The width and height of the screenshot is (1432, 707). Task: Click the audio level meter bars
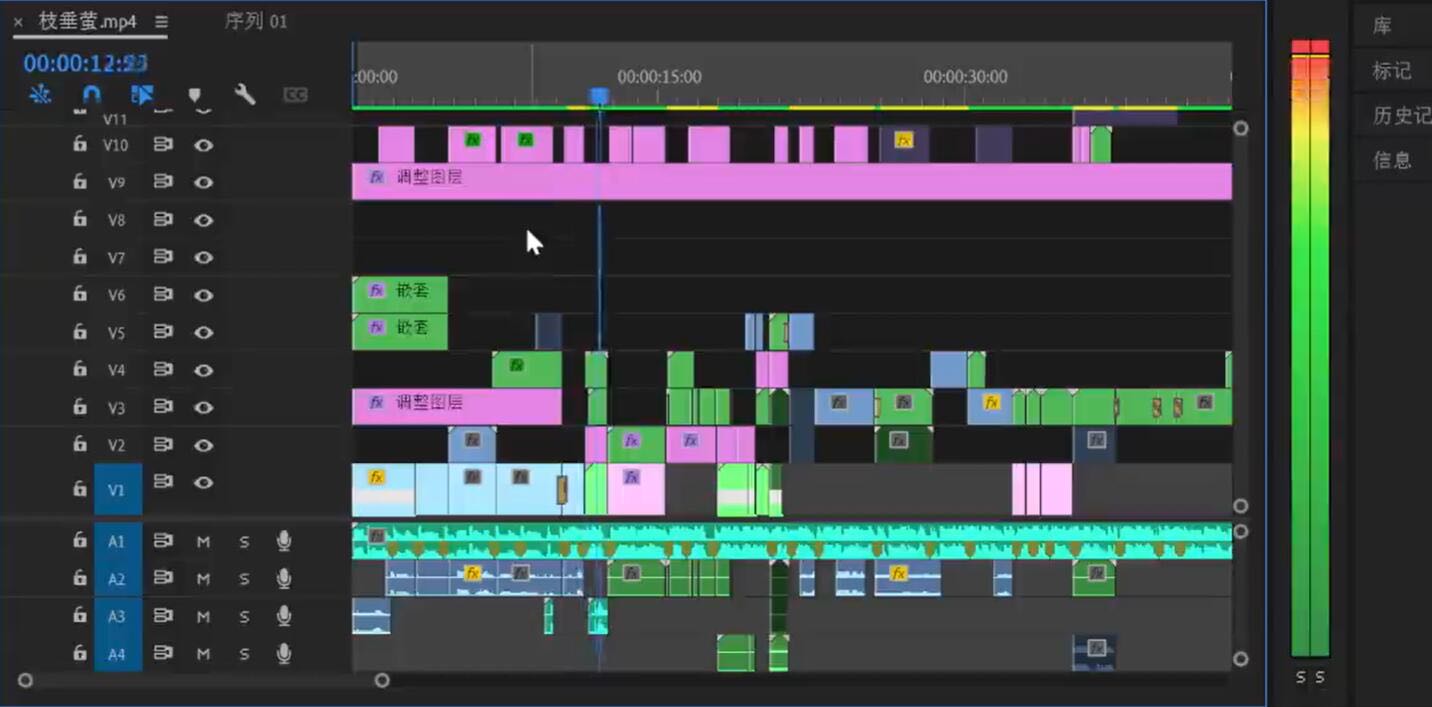tap(1310, 348)
